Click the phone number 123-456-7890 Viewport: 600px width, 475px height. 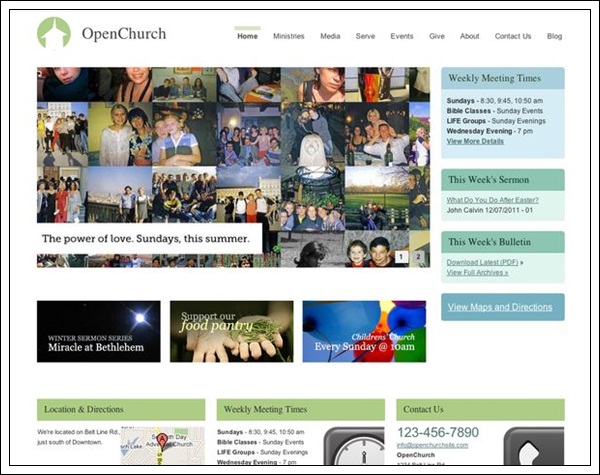(438, 433)
